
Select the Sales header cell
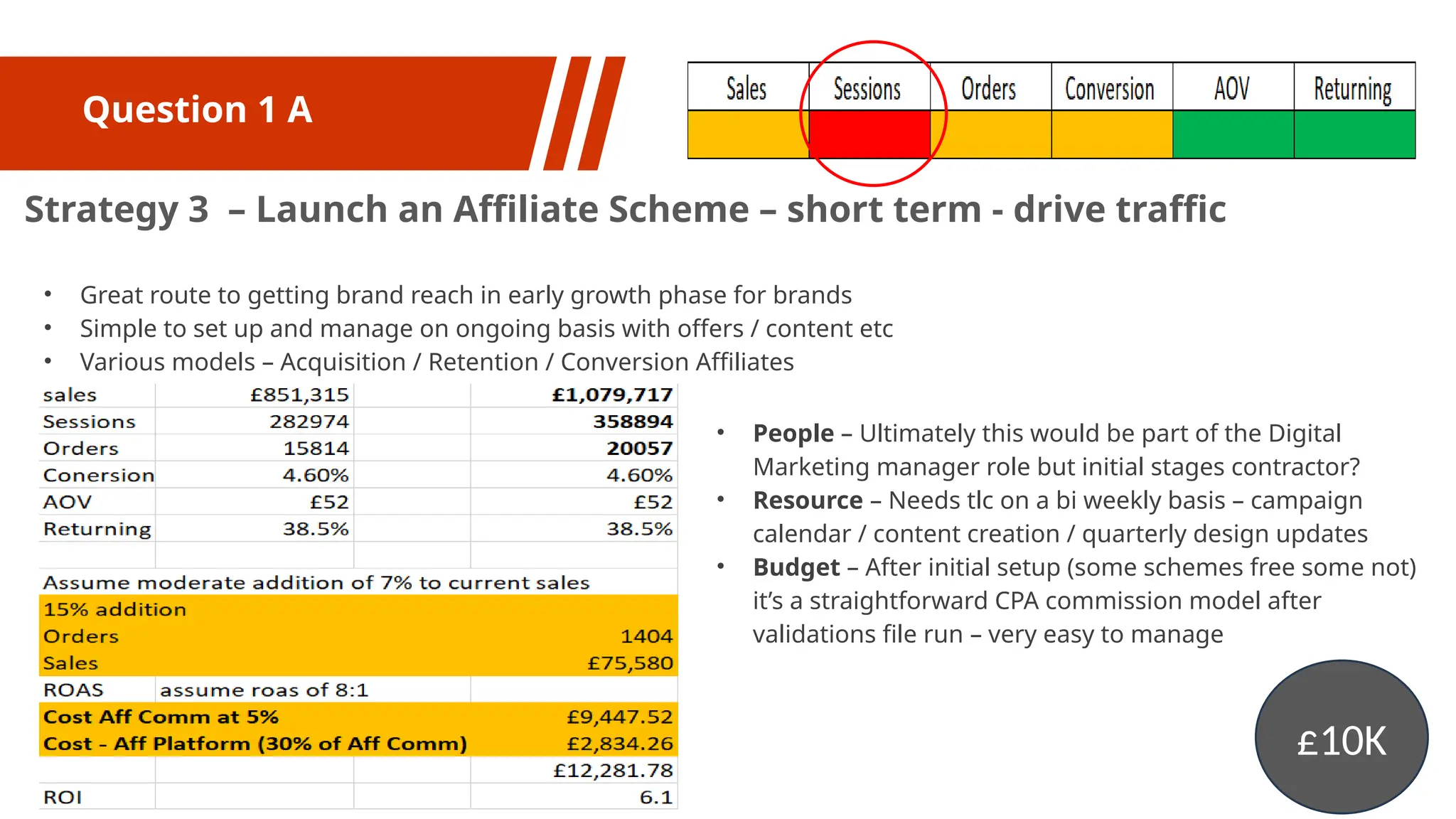pos(748,87)
